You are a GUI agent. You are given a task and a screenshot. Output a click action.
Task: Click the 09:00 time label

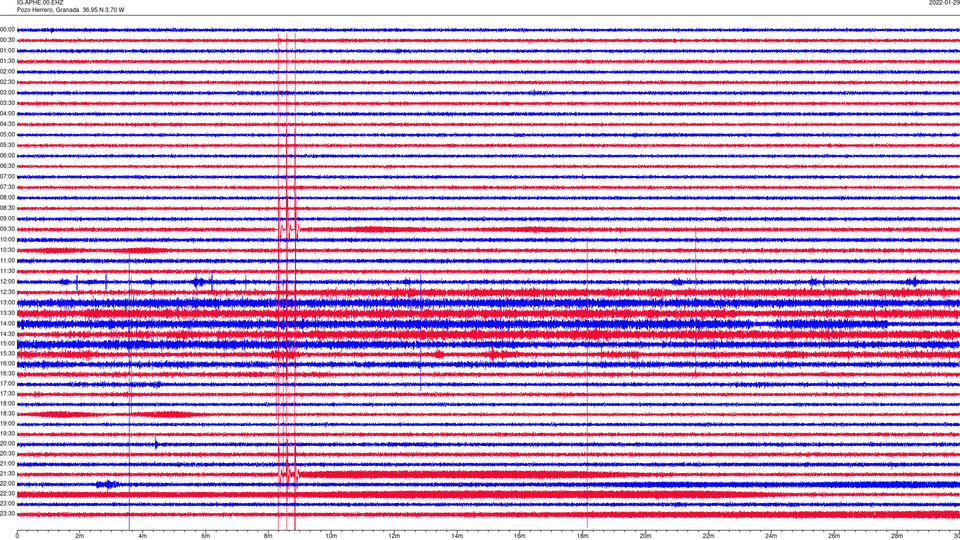8,219
